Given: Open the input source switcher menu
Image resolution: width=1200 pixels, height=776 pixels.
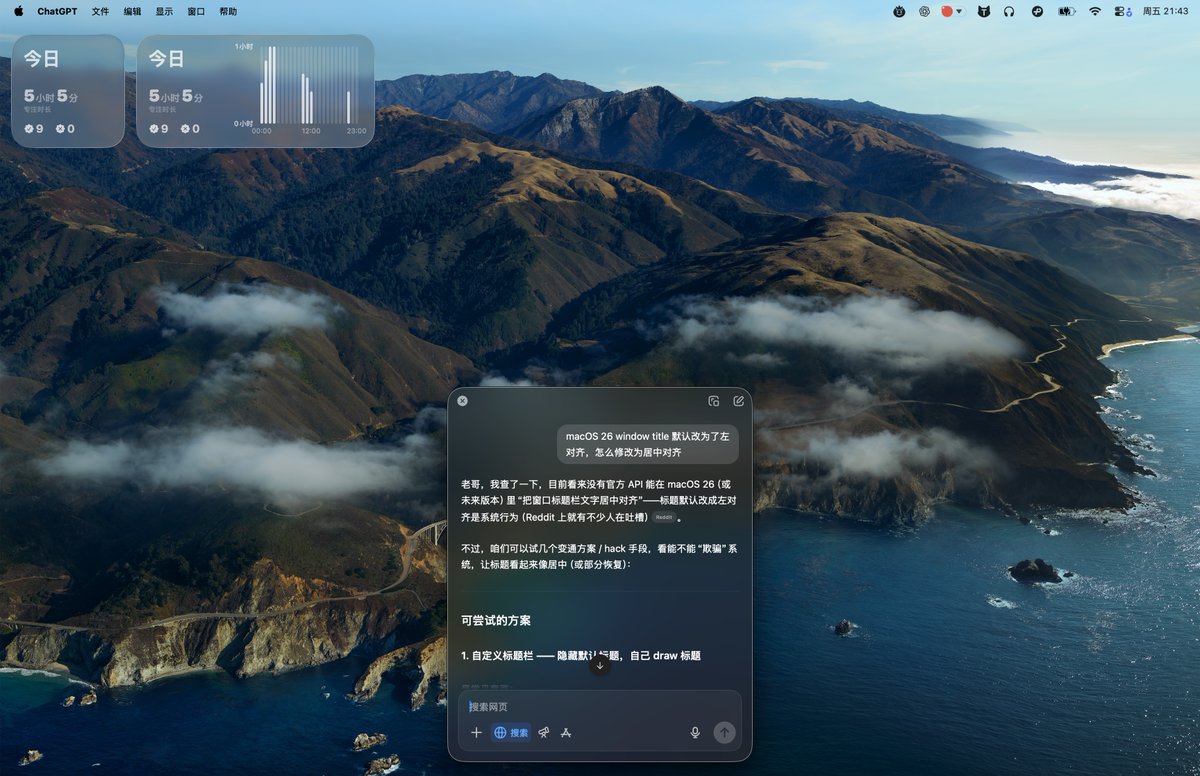Looking at the screenshot, I should (x=1127, y=12).
